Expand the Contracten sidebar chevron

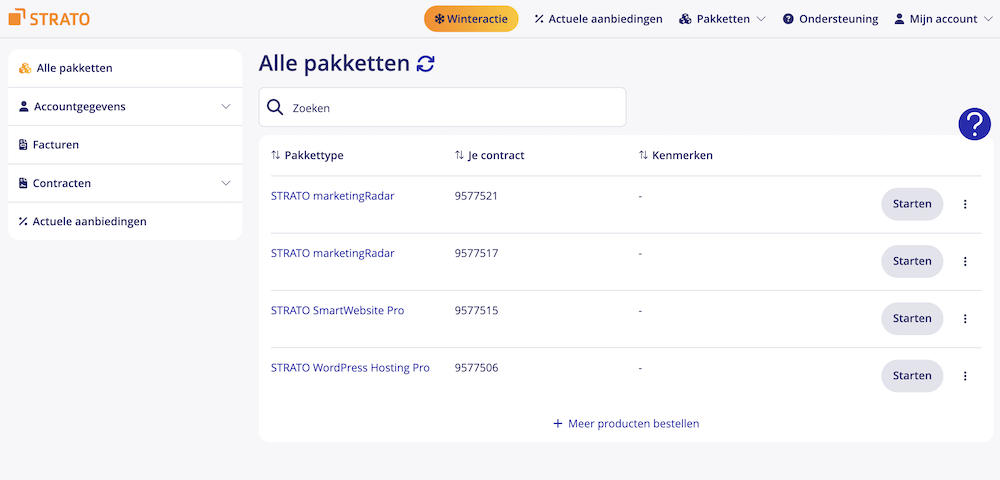tap(226, 183)
